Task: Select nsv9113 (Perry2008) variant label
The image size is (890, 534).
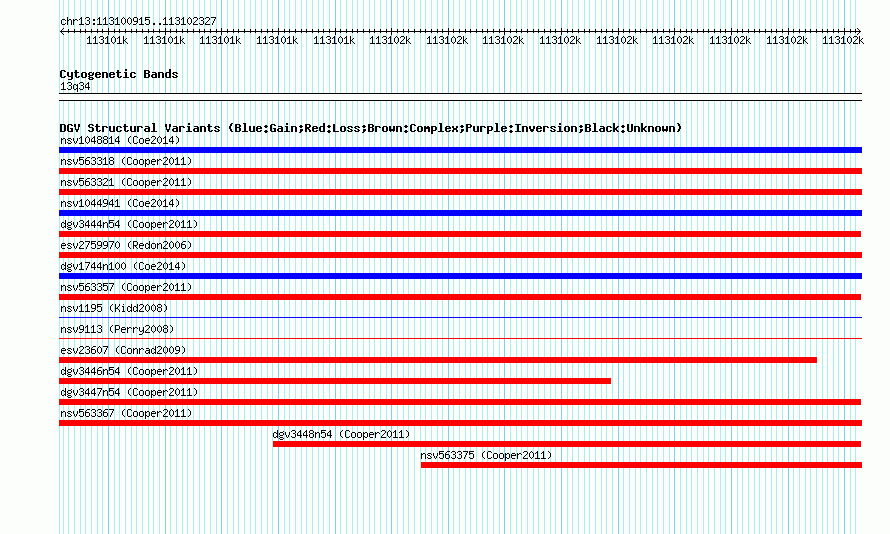Action: 117,329
